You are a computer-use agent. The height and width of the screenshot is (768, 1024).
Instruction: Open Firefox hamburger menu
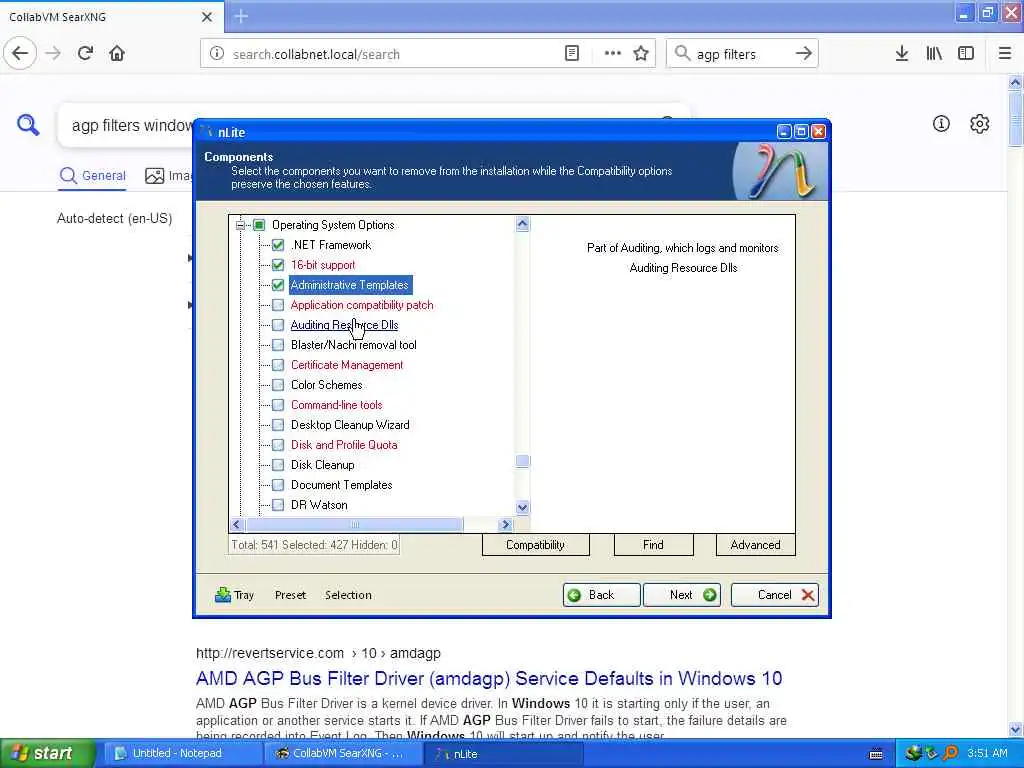tap(1005, 54)
